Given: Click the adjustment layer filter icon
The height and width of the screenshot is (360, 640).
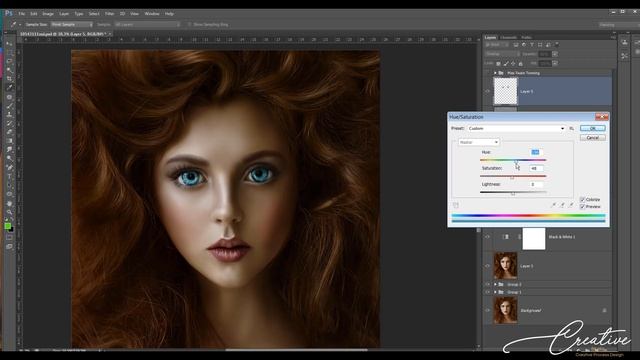Looking at the screenshot, I should coord(524,45).
